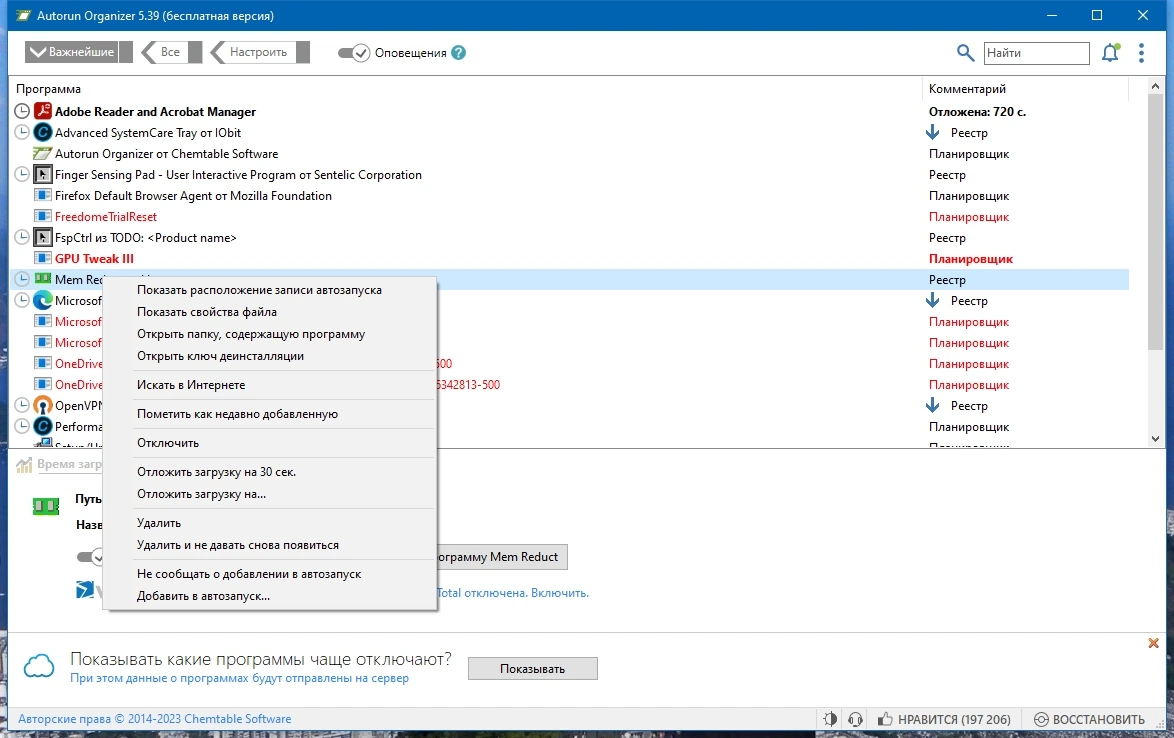1174x738 pixels.
Task: Click the Autorun Organizer entry icon
Action: coord(43,153)
